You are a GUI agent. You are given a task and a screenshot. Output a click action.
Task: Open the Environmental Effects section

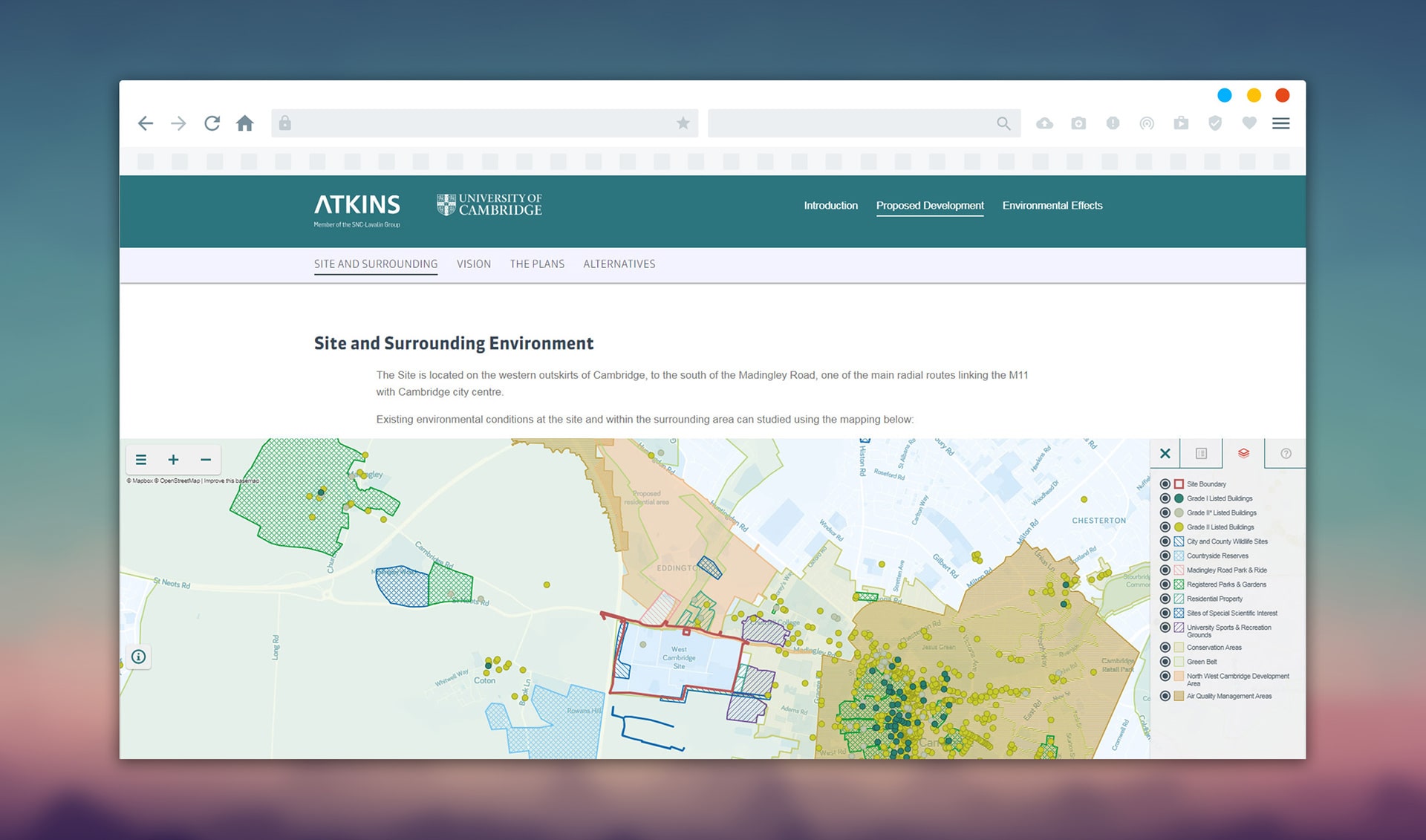(1052, 206)
